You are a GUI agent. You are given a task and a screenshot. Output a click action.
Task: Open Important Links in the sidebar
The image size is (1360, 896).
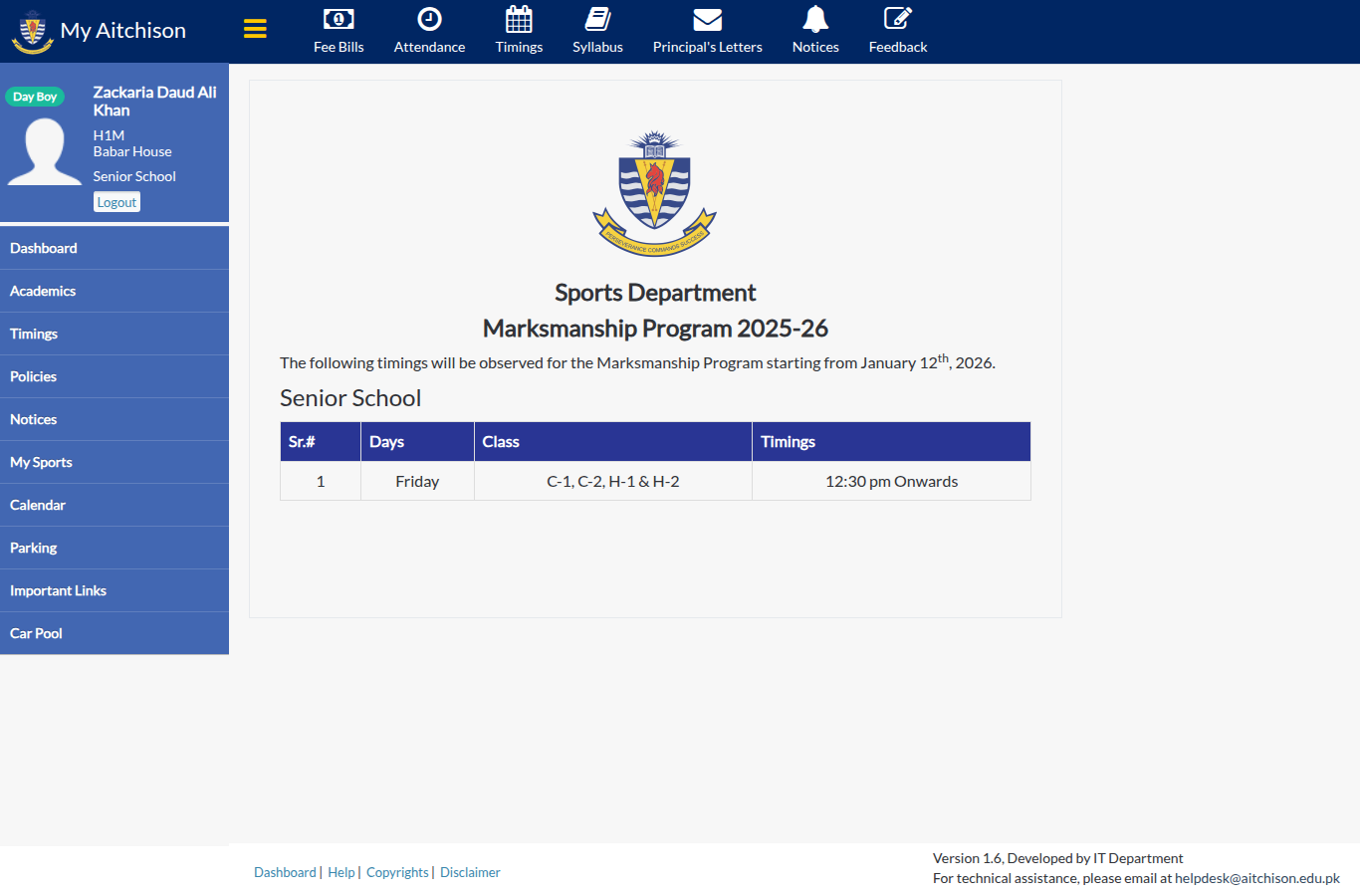coord(114,590)
